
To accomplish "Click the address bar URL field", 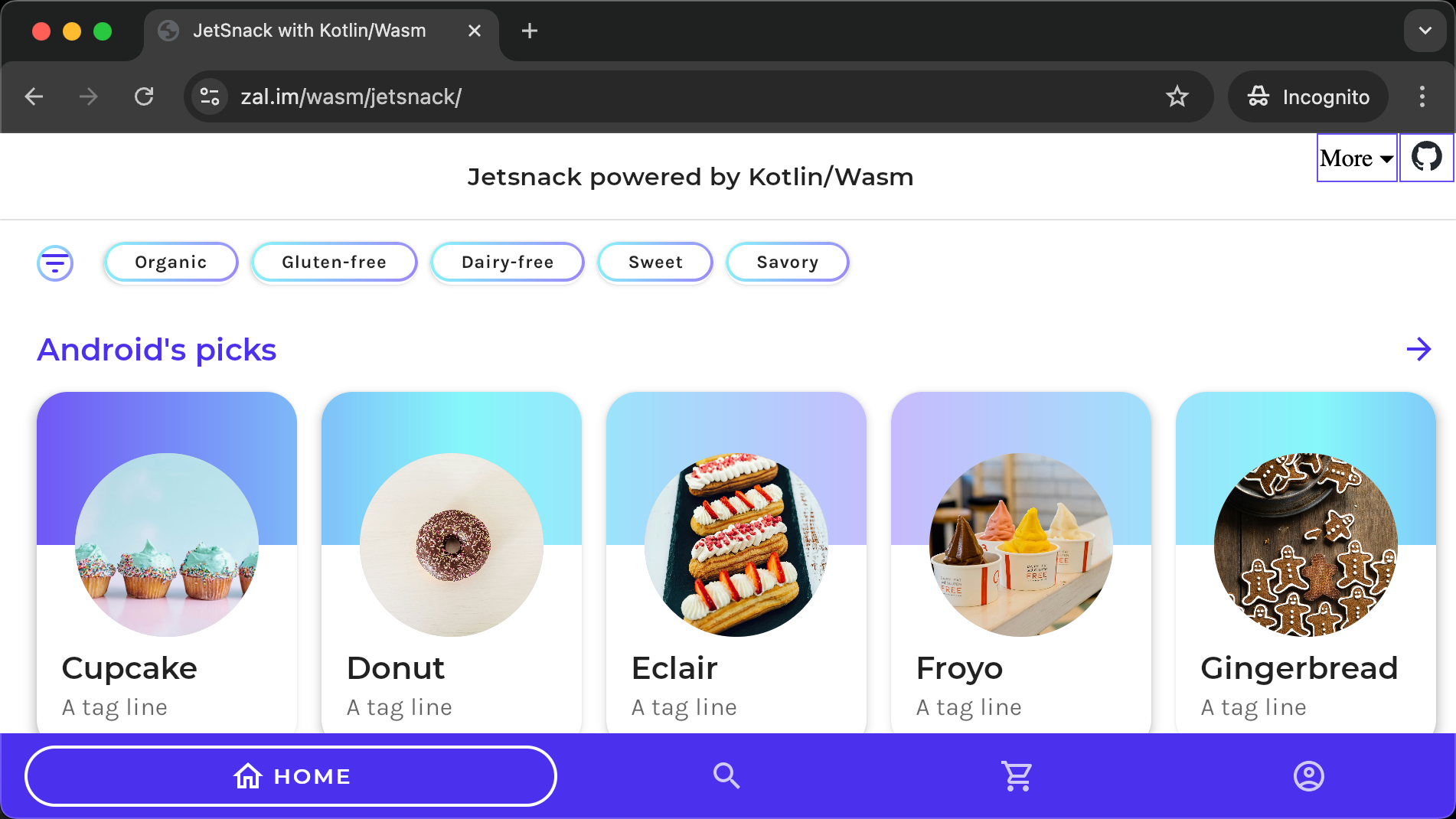I will tap(689, 96).
